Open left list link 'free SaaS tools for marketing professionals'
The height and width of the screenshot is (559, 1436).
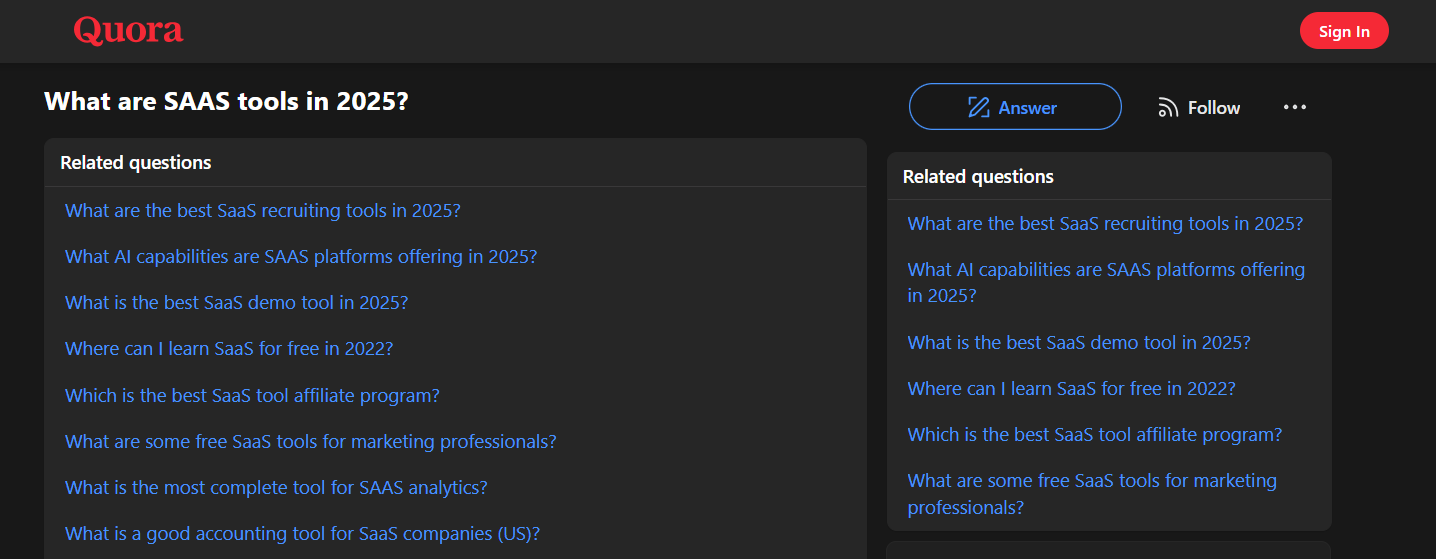click(x=311, y=441)
